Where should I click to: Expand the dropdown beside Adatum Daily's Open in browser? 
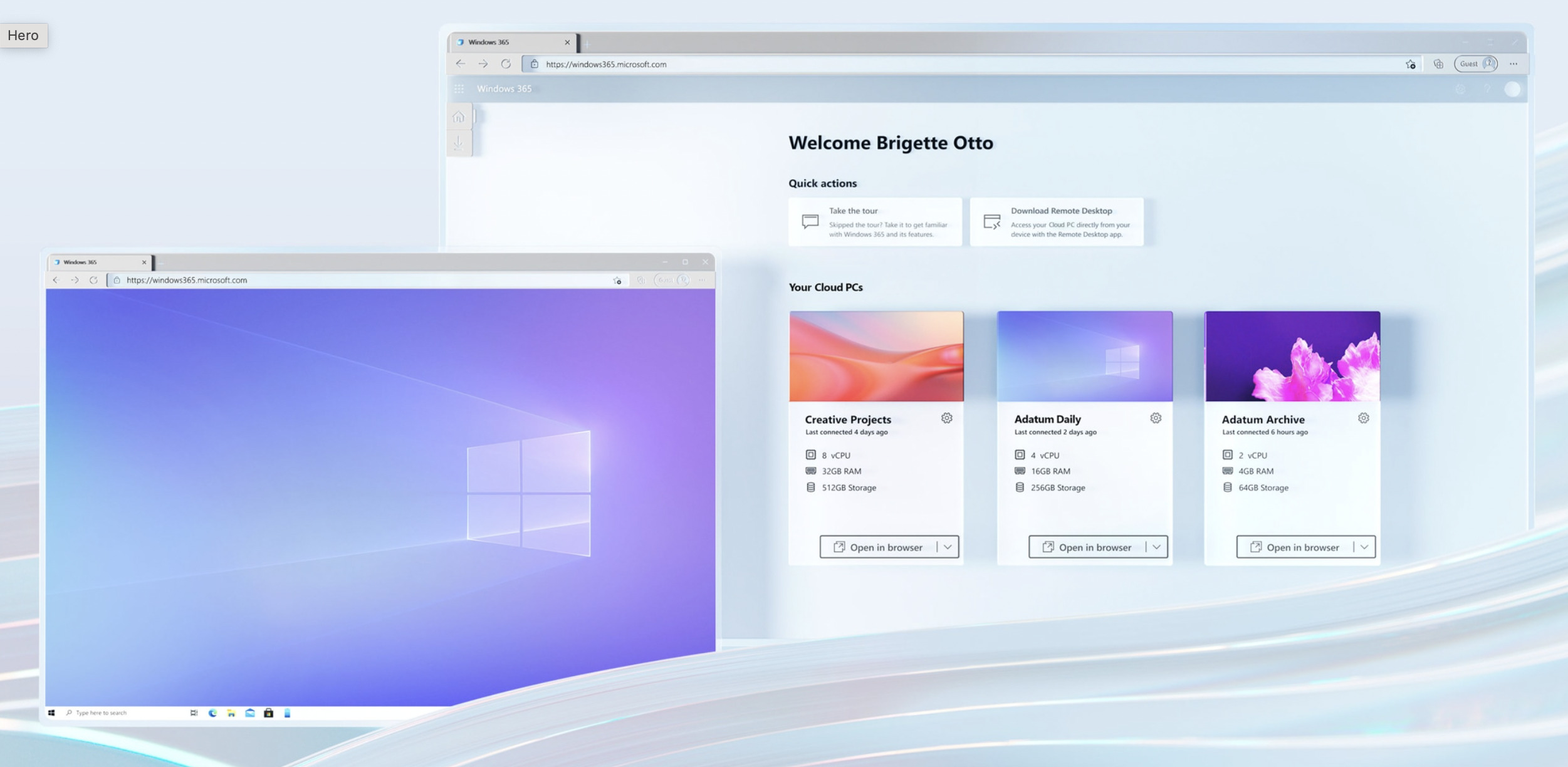coord(1156,547)
